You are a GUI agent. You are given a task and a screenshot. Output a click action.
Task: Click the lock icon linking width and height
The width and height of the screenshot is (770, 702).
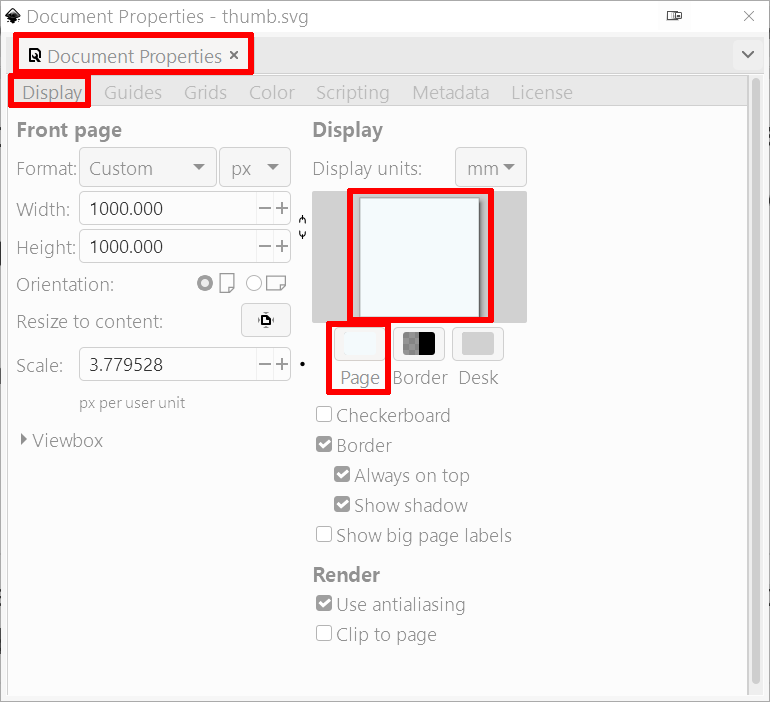[x=302, y=227]
